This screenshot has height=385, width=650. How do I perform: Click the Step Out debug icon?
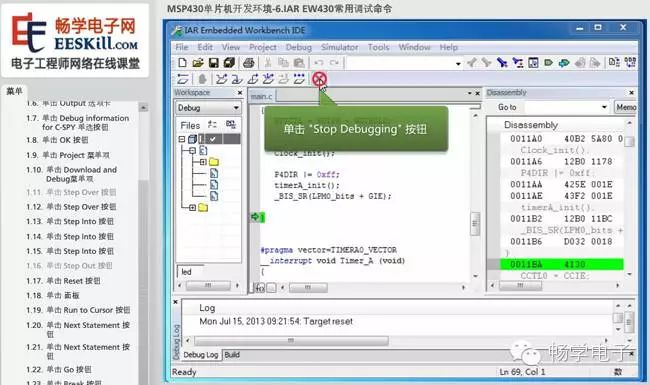point(252,79)
